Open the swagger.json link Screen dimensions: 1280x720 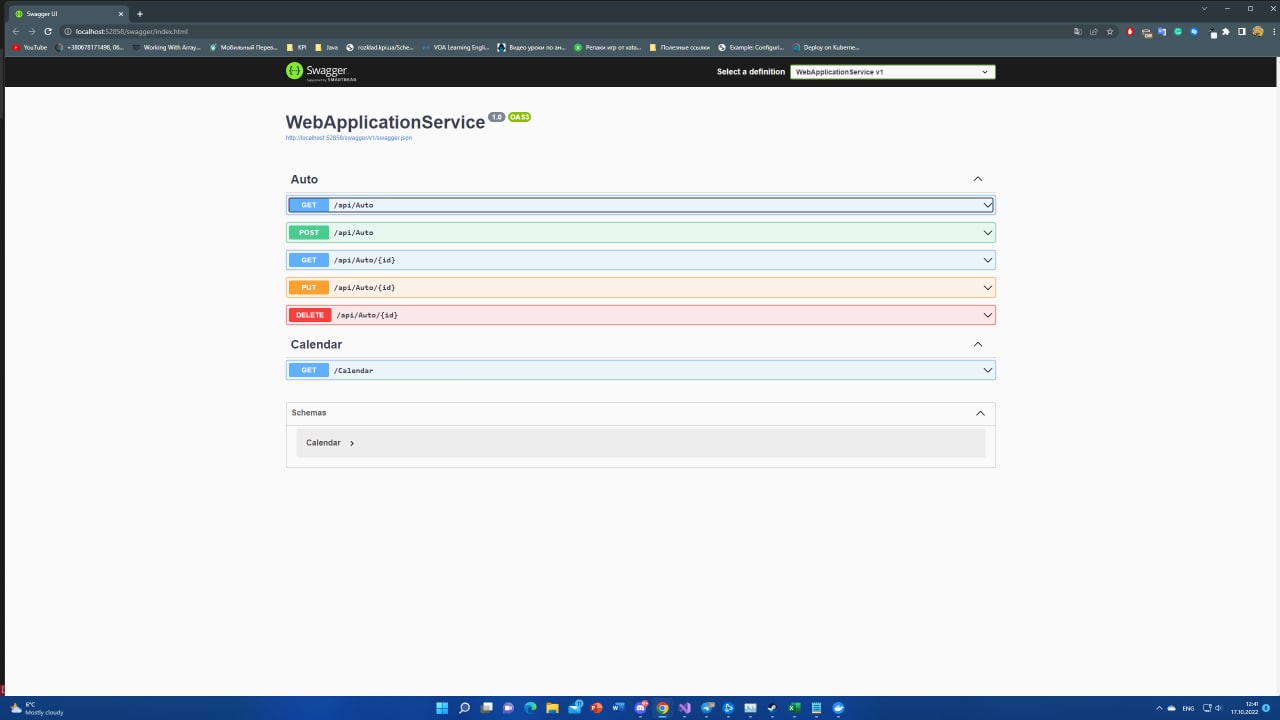tap(349, 137)
